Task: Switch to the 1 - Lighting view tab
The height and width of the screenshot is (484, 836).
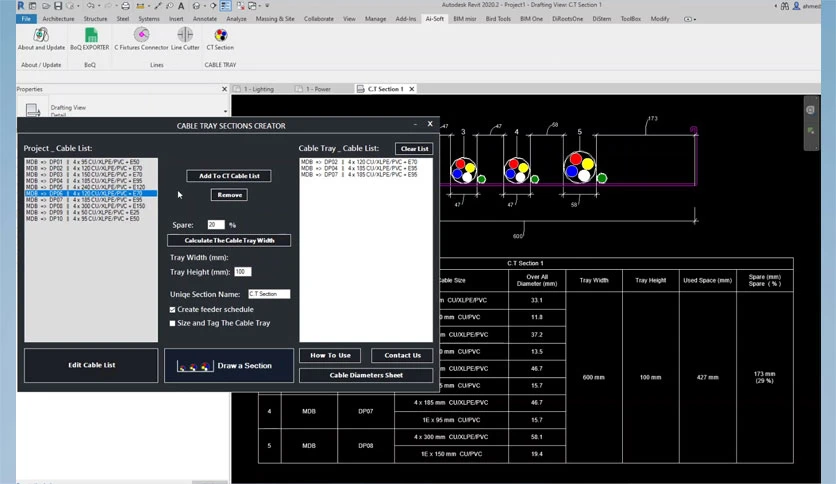Action: pos(259,89)
